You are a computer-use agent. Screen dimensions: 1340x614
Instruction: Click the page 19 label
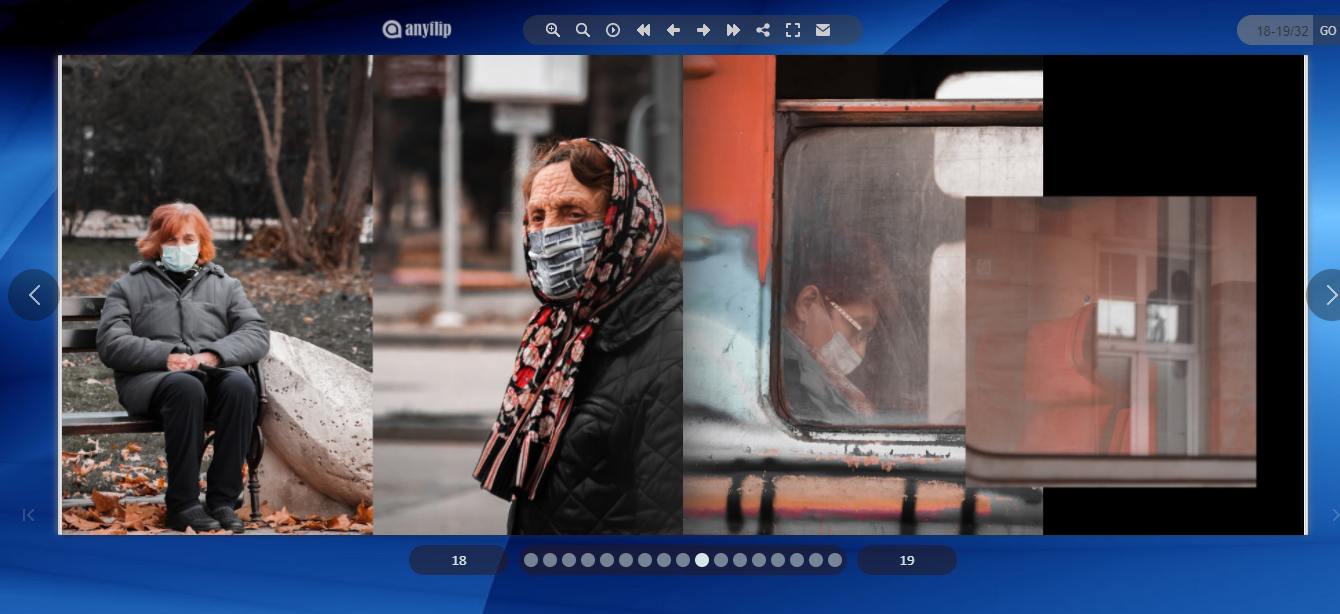pyautogui.click(x=907, y=560)
